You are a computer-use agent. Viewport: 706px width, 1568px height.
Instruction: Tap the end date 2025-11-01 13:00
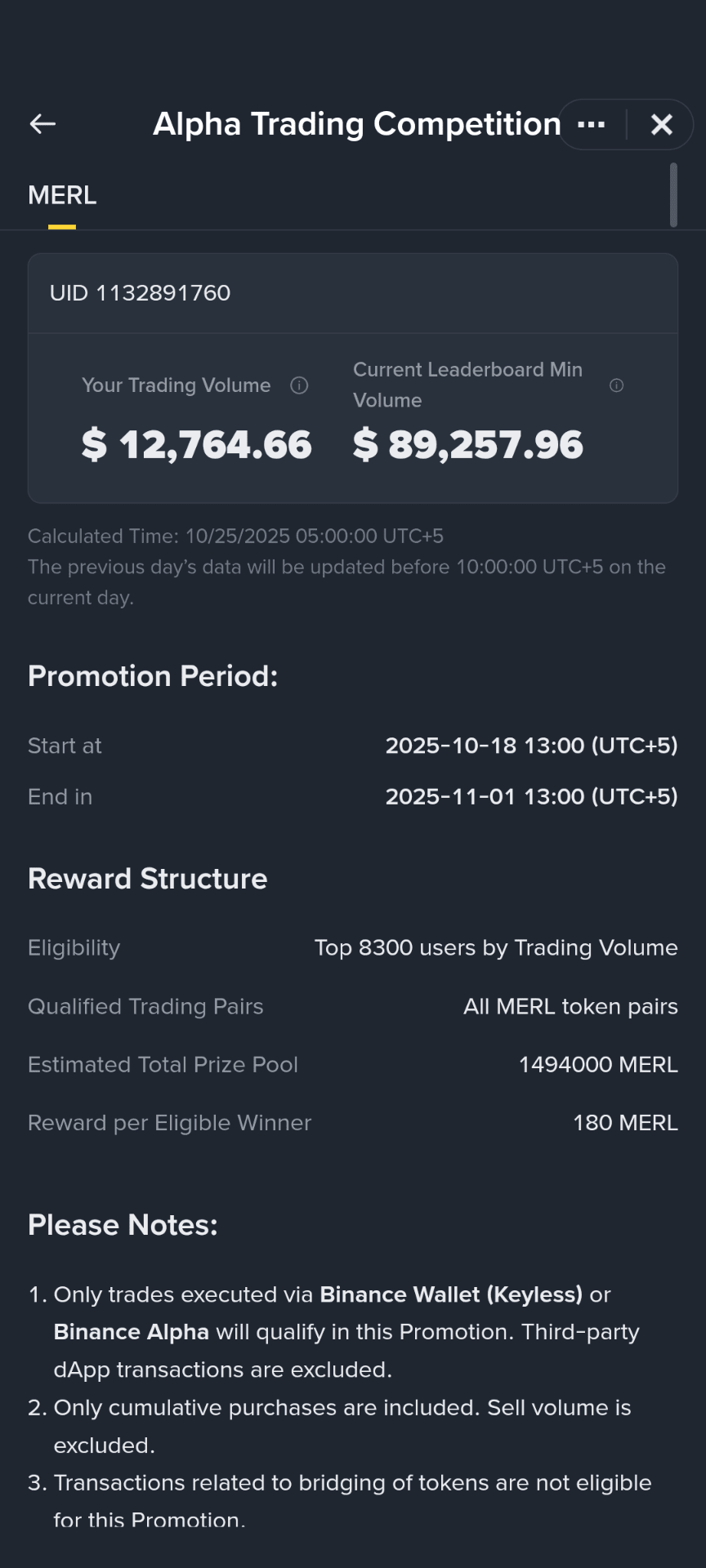point(531,796)
